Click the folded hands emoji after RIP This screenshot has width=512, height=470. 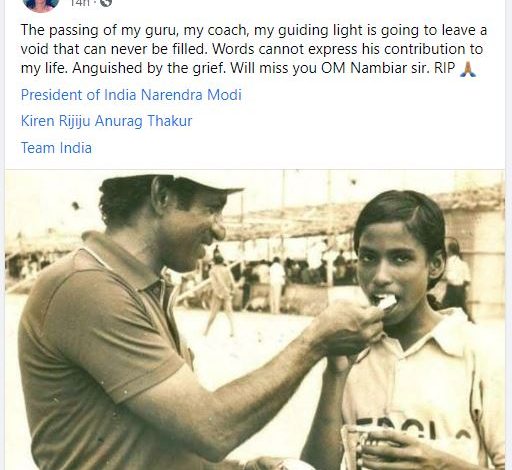click(468, 69)
